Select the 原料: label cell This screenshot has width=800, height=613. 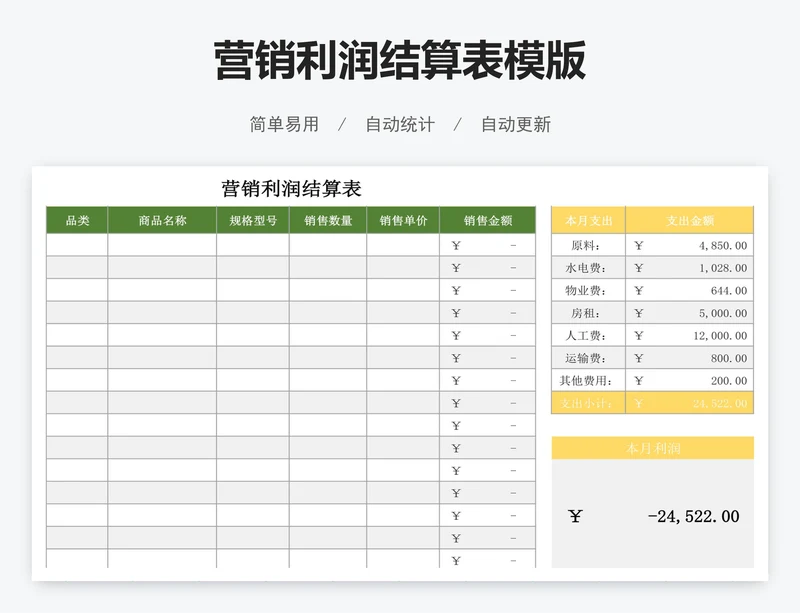click(588, 246)
